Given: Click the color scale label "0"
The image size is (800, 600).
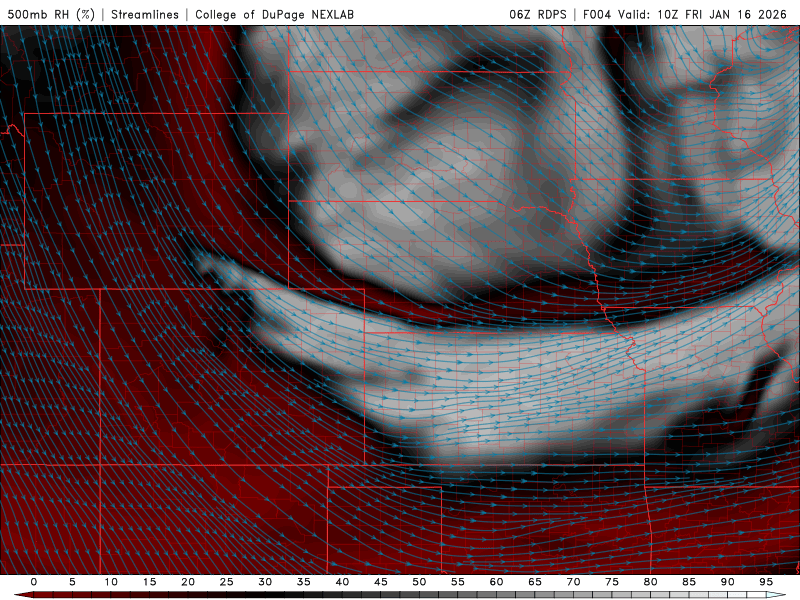Looking at the screenshot, I should (x=34, y=582).
